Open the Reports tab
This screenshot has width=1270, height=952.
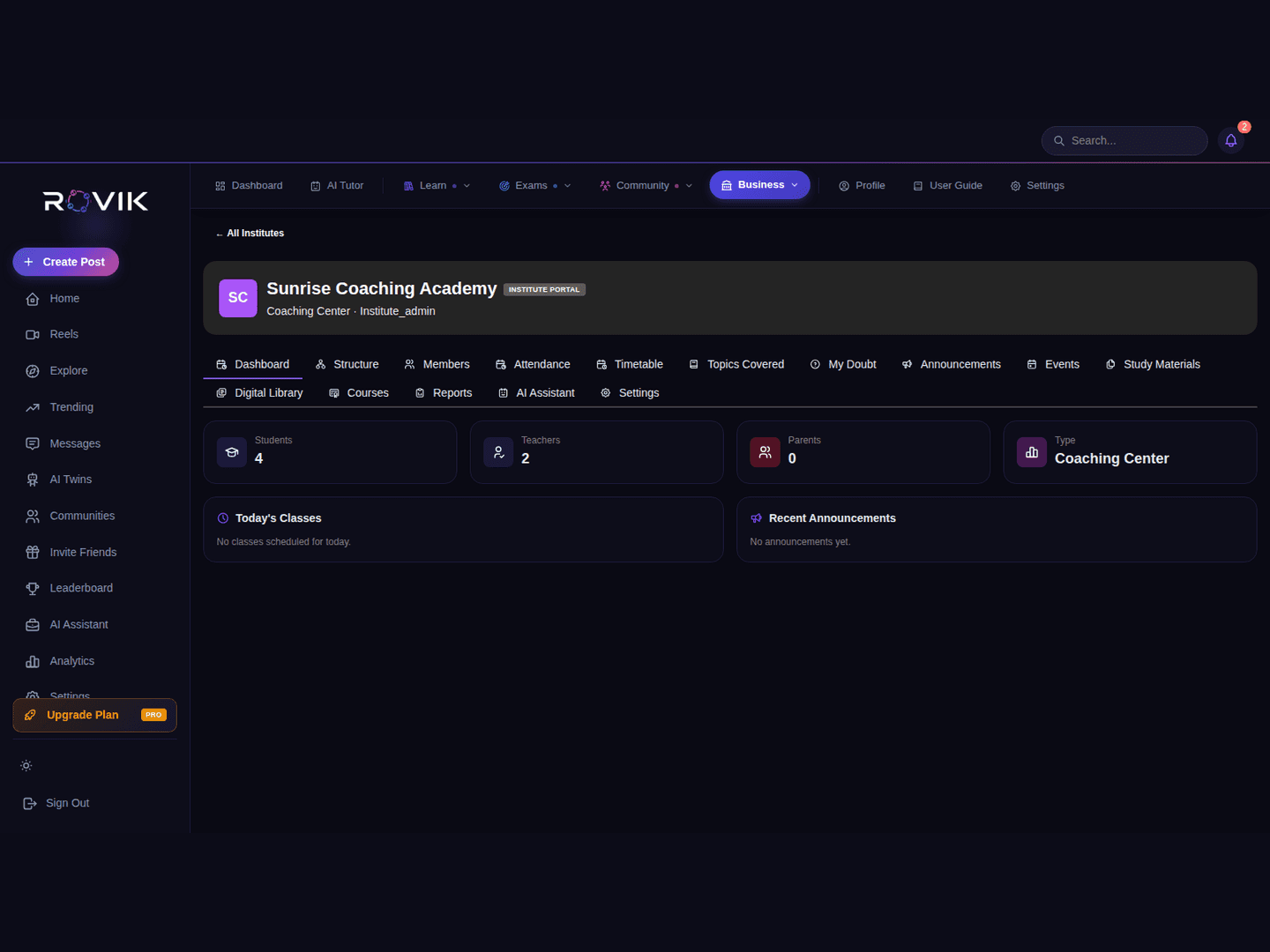point(444,393)
